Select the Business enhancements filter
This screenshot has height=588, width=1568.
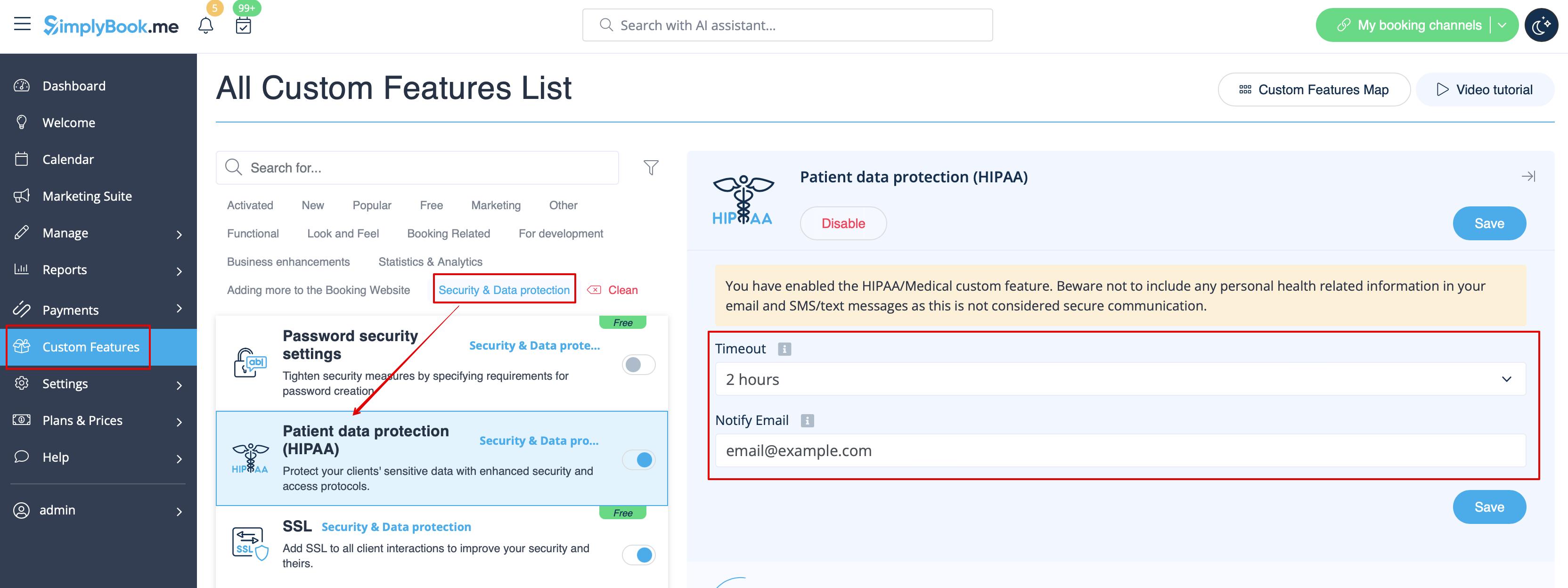tap(288, 262)
